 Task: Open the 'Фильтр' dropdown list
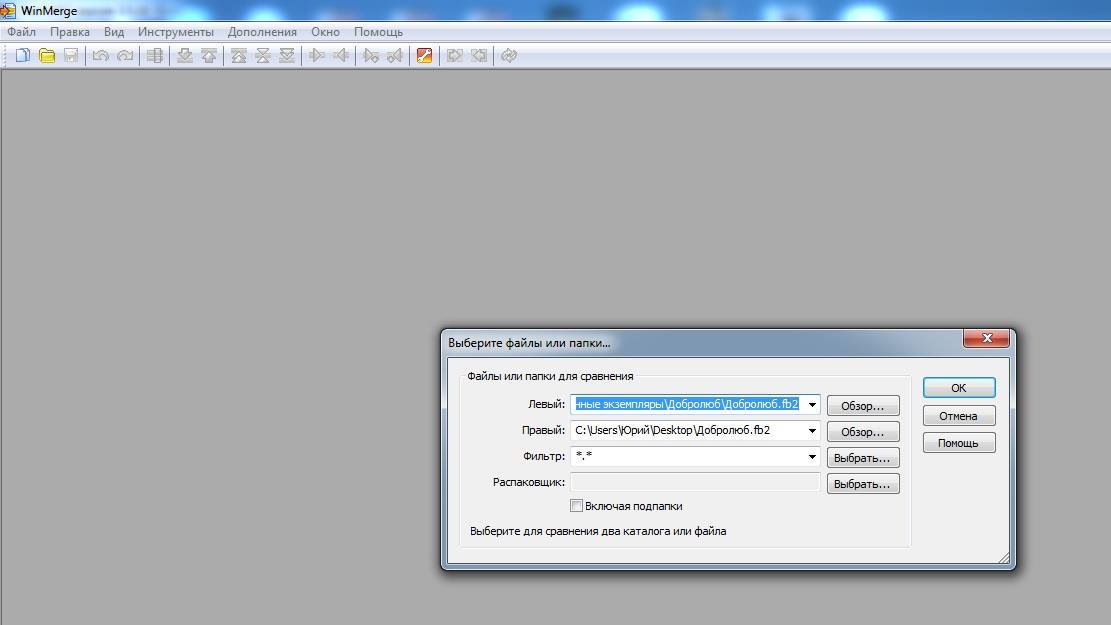812,457
